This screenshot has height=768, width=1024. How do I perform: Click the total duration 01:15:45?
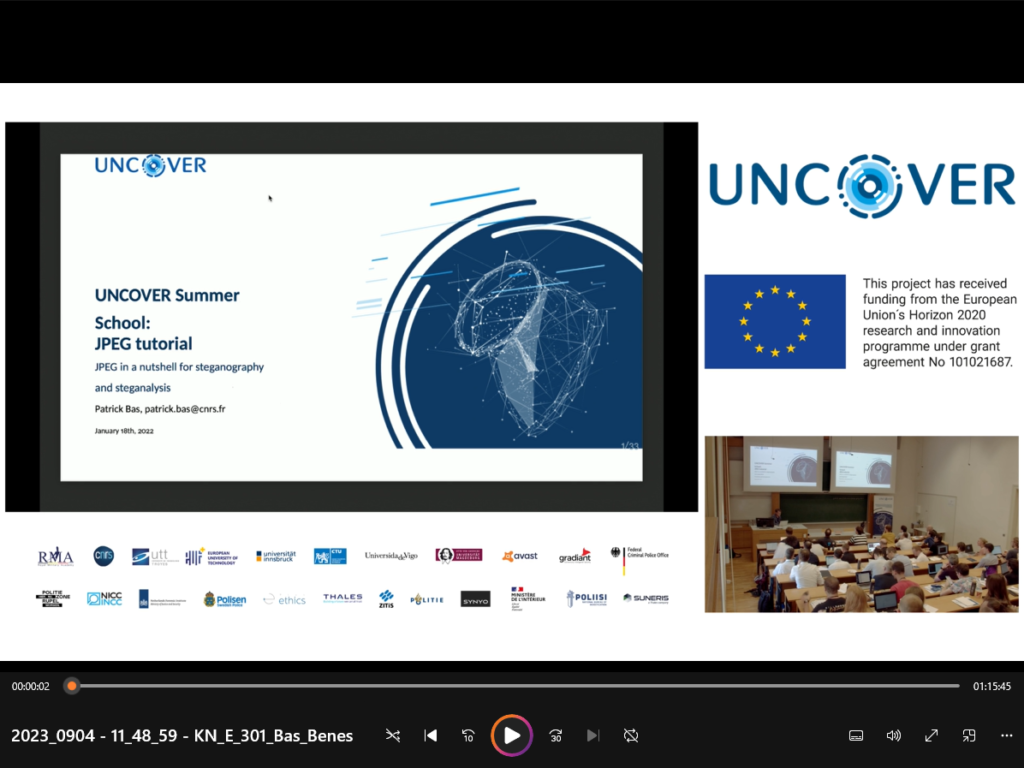click(x=992, y=686)
